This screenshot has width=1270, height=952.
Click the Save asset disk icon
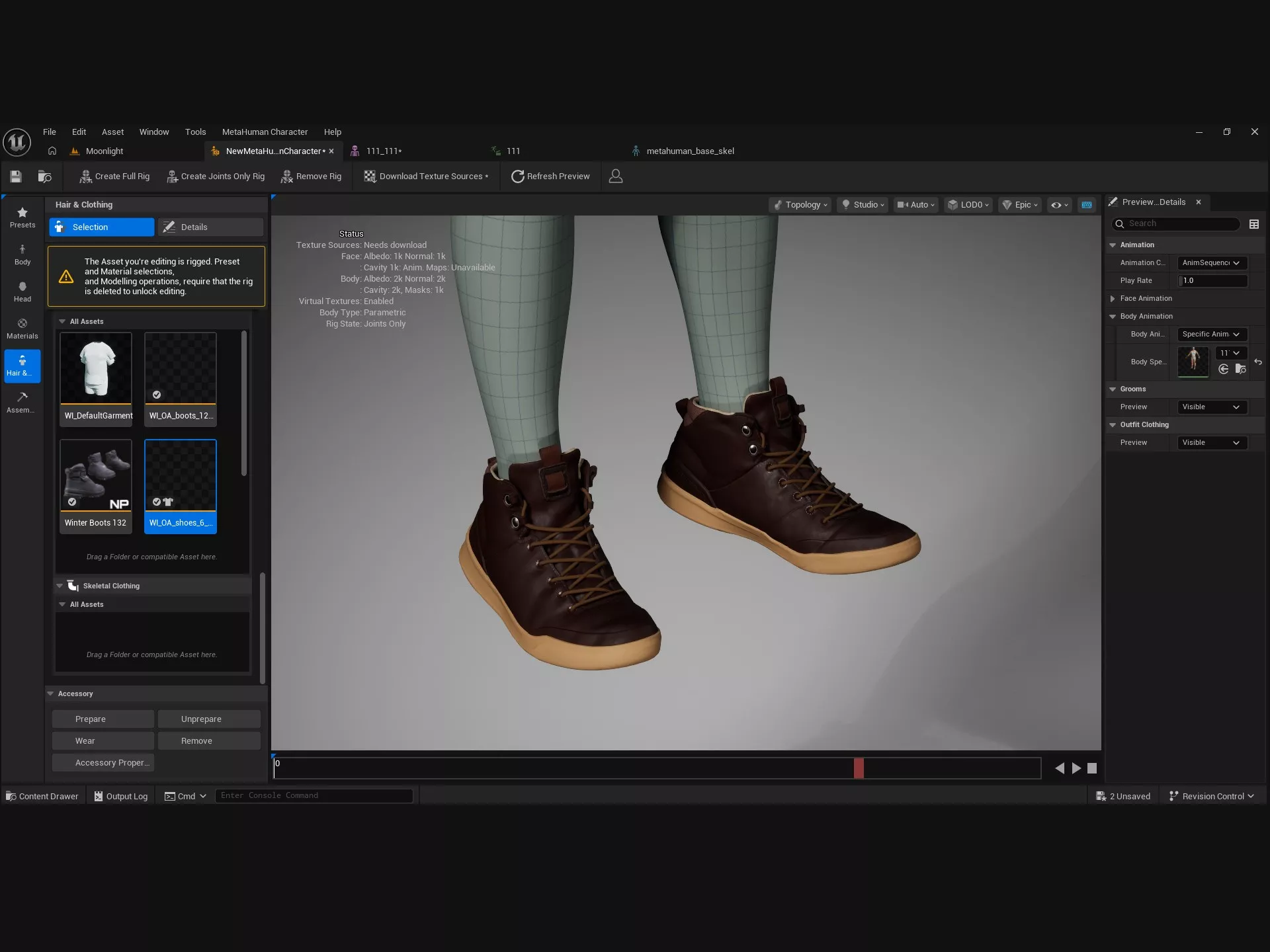pos(16,176)
